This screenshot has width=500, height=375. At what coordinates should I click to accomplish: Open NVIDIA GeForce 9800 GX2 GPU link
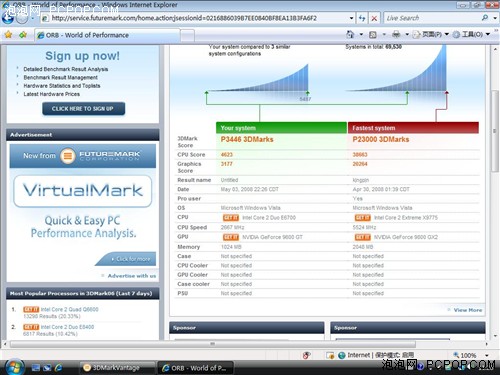coord(406,237)
